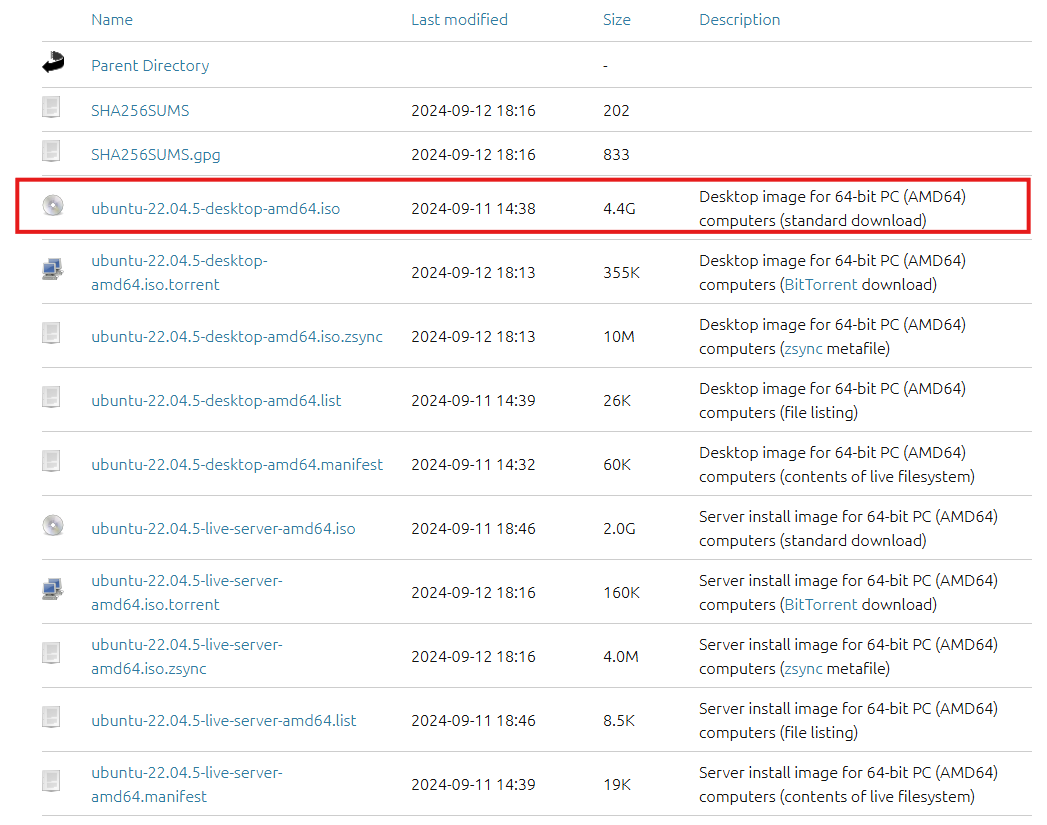Click the file icon for live-server-amd64.iso.zsync
The width and height of the screenshot is (1047, 825).
tap(51, 653)
